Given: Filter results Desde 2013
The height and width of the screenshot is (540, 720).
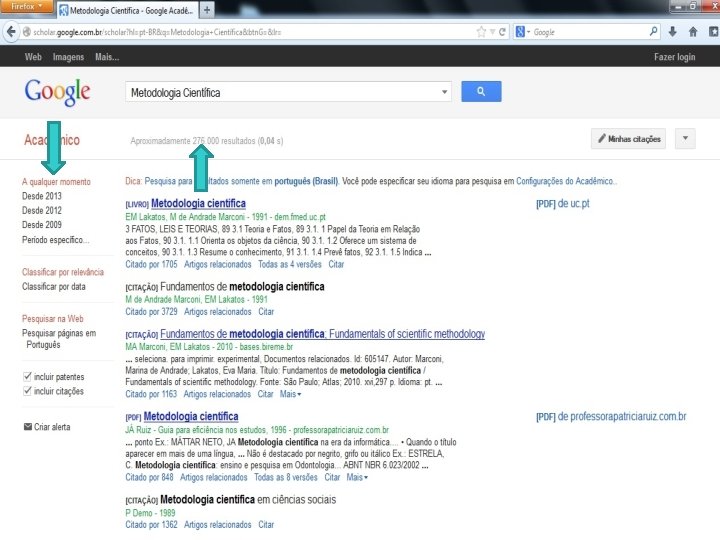Looking at the screenshot, I should [42, 196].
